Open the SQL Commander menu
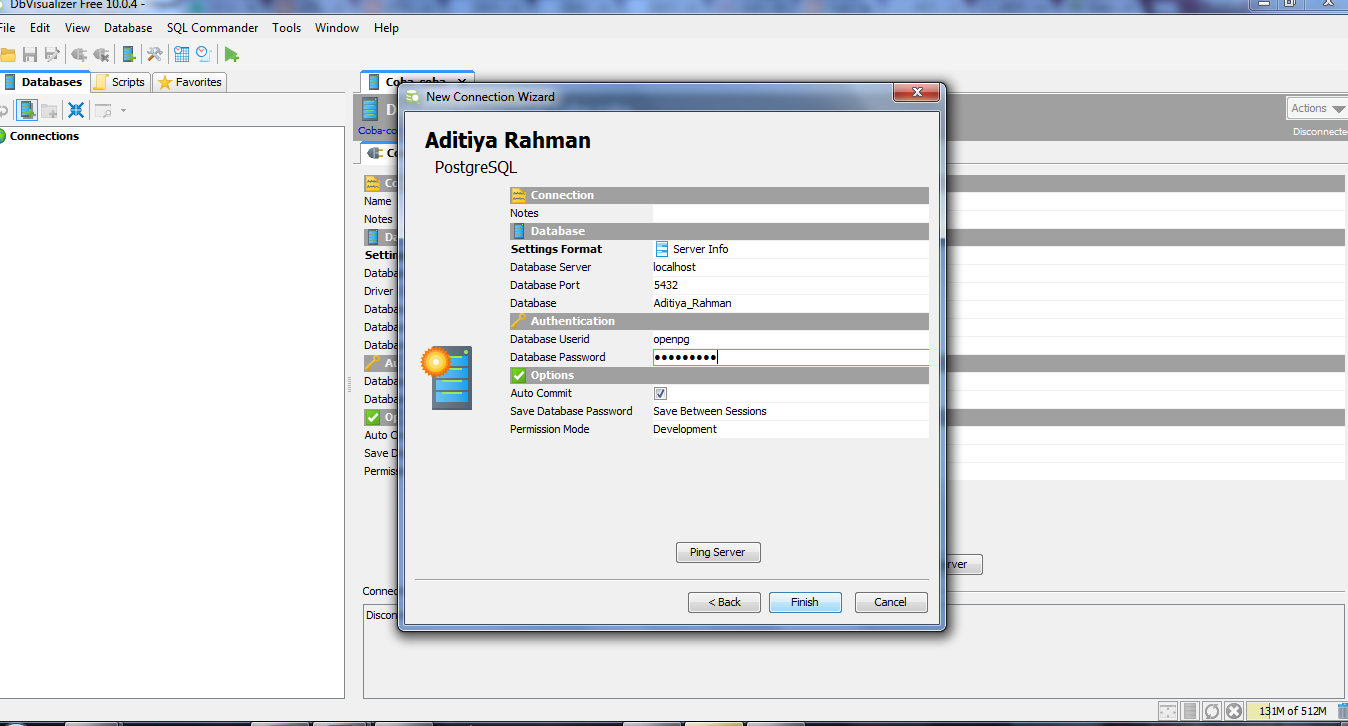The image size is (1348, 726). click(x=212, y=28)
